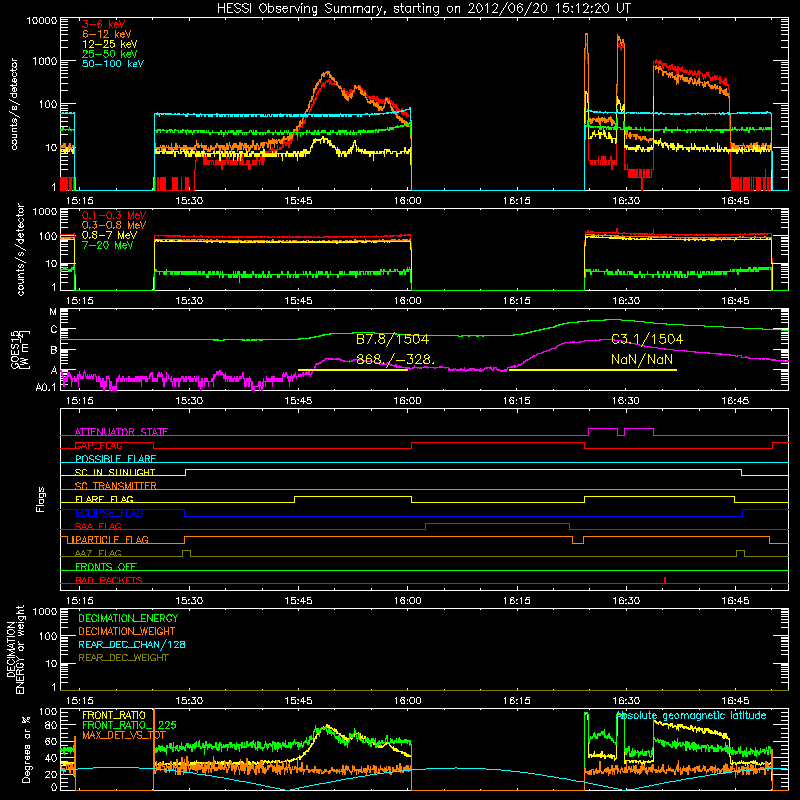Click the 0.1-0.3 MeV legend entry
800x800 pixels.
[114, 215]
